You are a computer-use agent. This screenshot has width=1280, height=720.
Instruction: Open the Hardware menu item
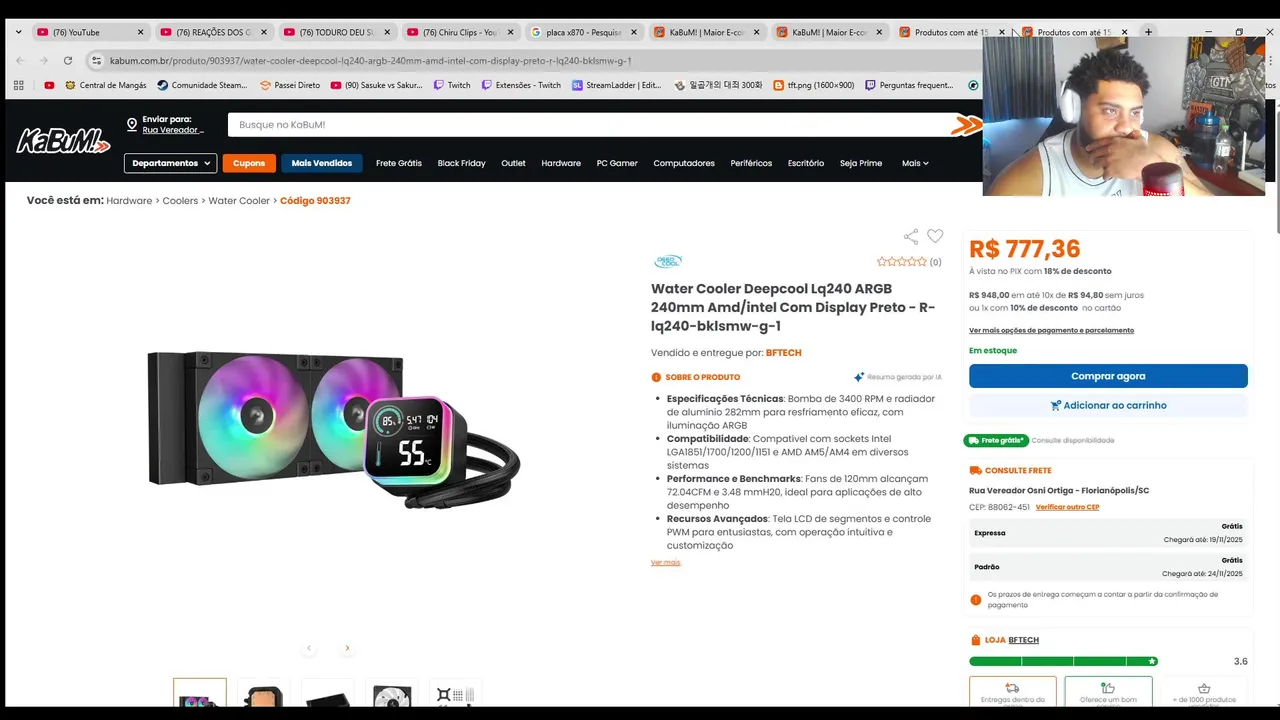click(561, 163)
